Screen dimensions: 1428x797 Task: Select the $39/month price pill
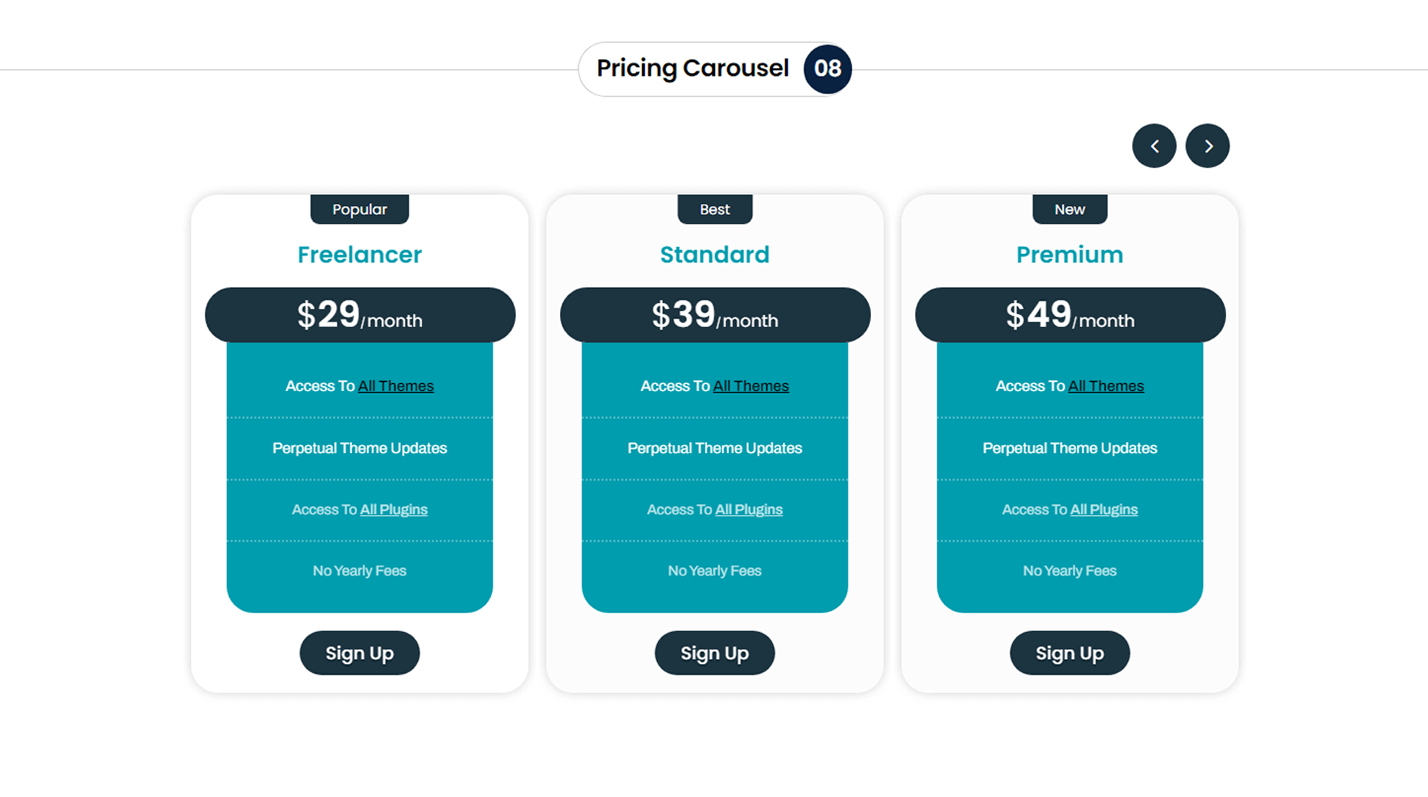[x=714, y=315]
